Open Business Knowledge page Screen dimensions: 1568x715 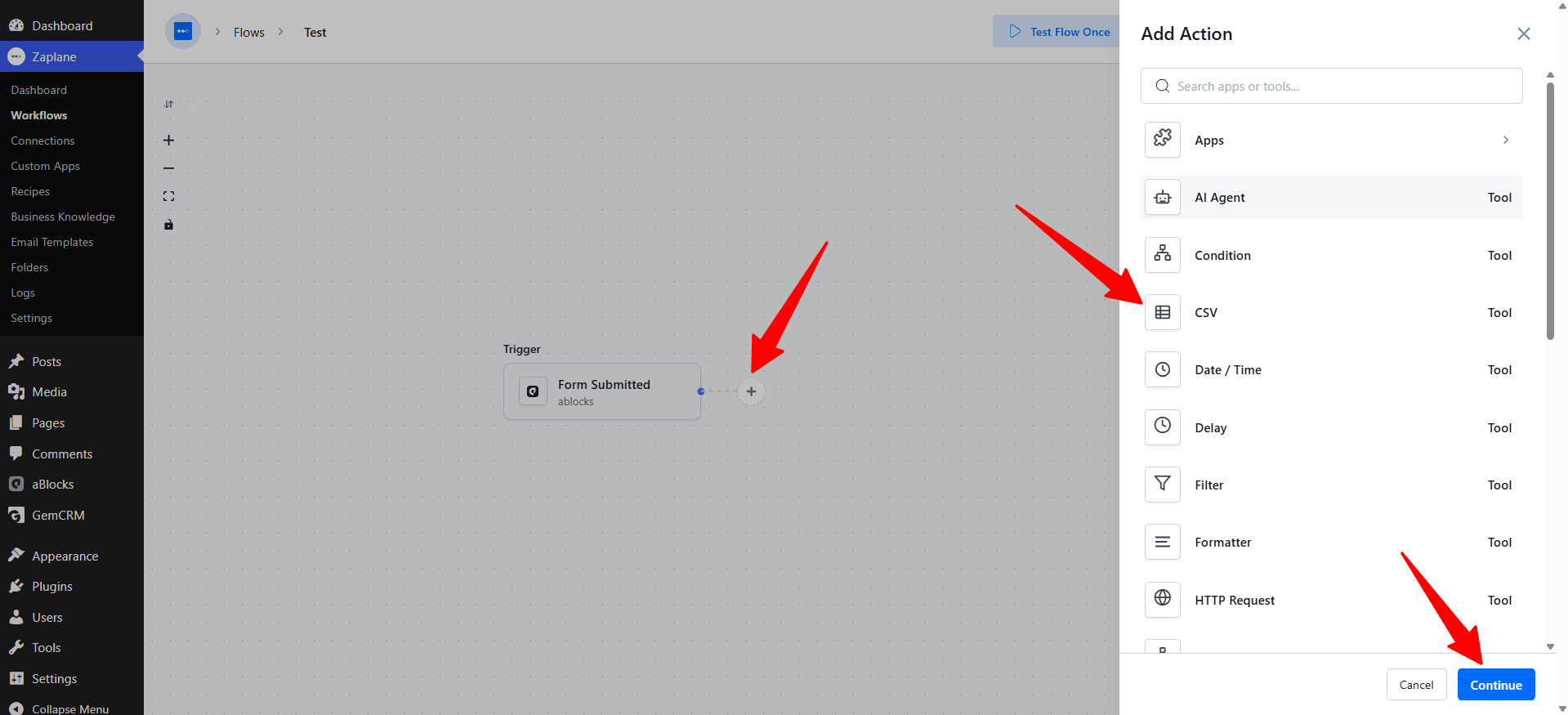[63, 217]
